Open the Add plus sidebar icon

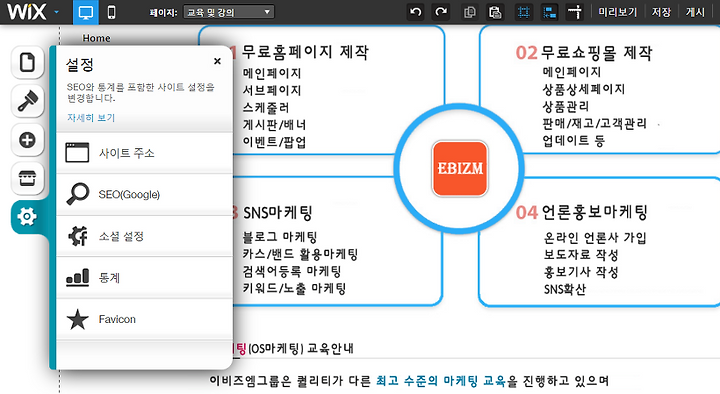[27, 140]
